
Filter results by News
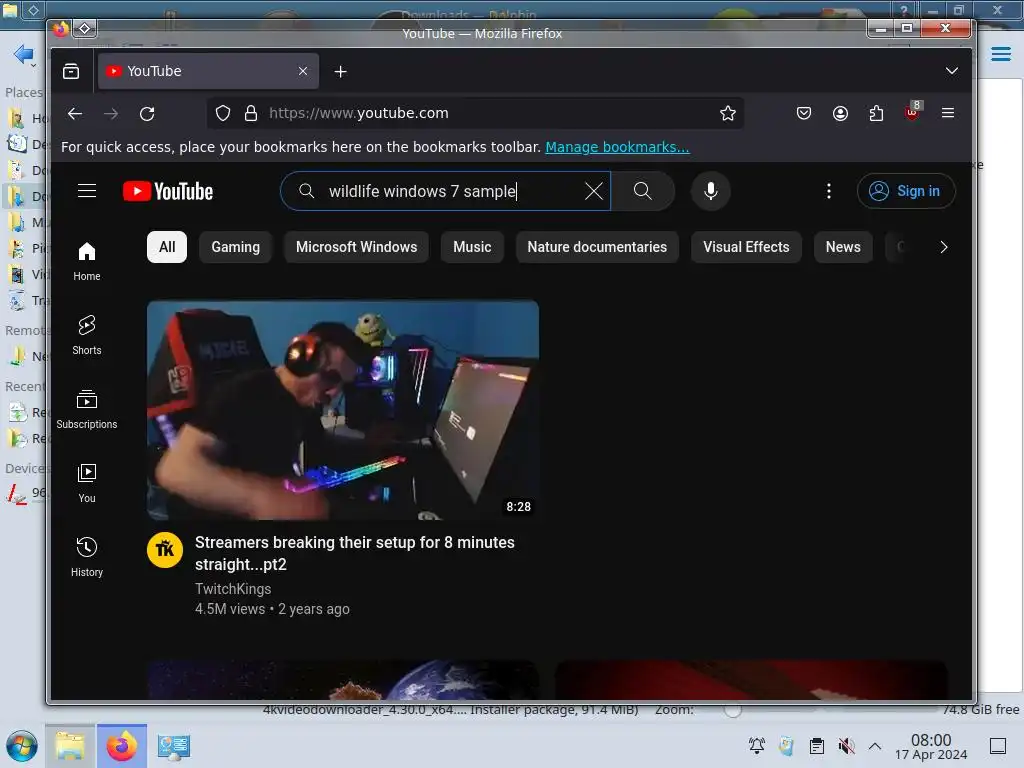pos(843,247)
